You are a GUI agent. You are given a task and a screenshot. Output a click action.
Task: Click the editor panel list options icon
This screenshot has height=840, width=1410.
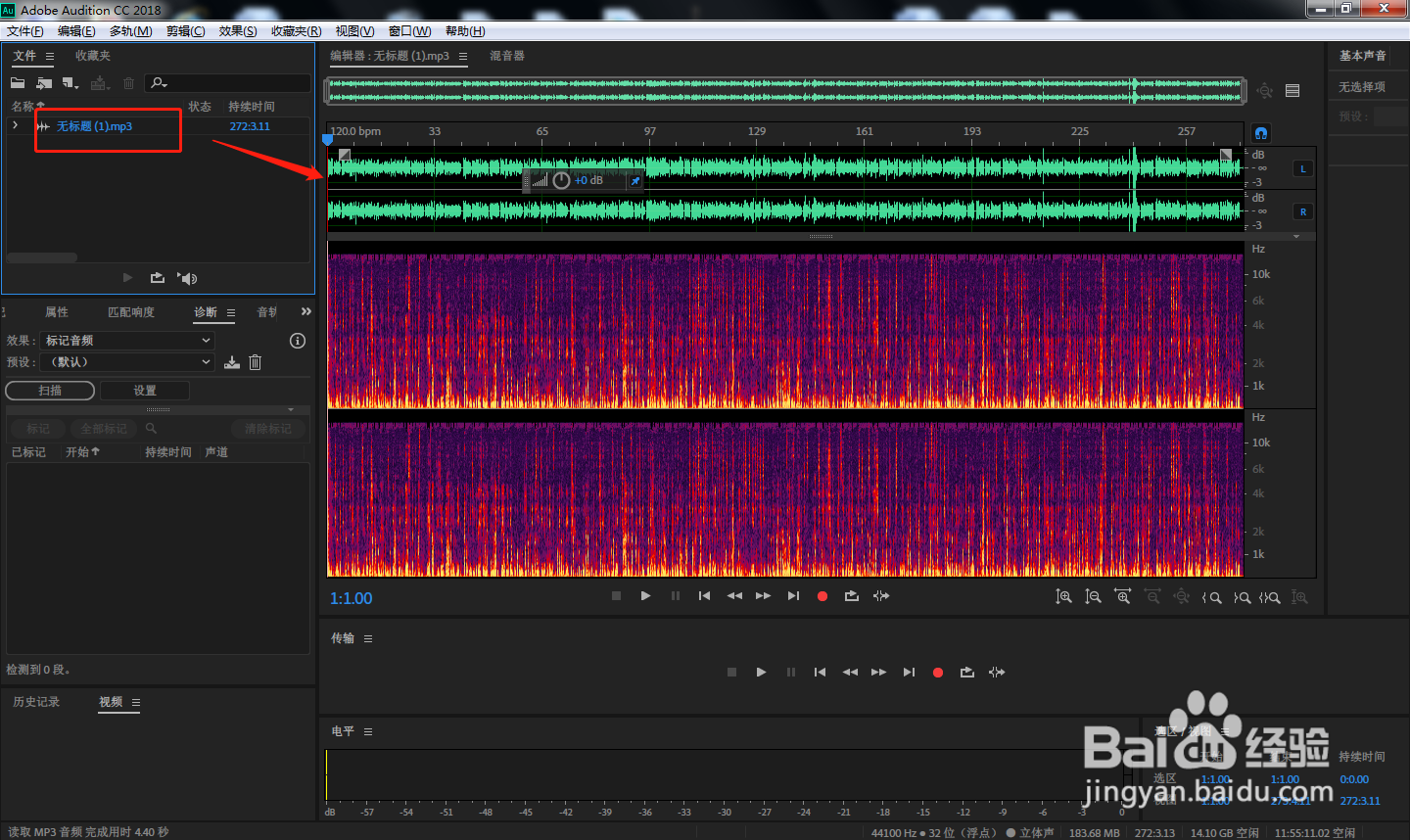pos(1292,91)
